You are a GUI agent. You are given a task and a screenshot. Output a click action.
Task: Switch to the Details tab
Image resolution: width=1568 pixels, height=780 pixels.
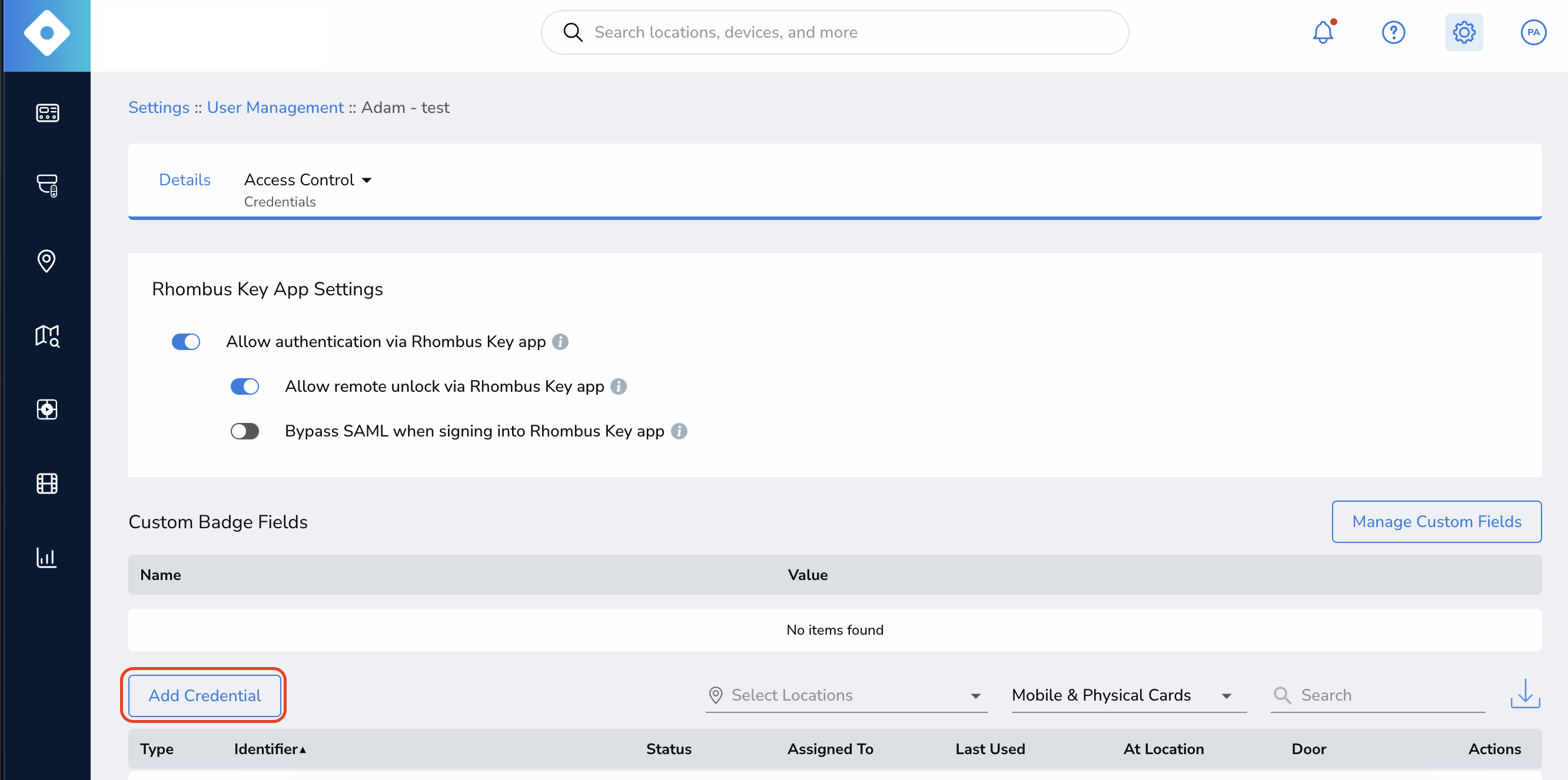pyautogui.click(x=184, y=180)
